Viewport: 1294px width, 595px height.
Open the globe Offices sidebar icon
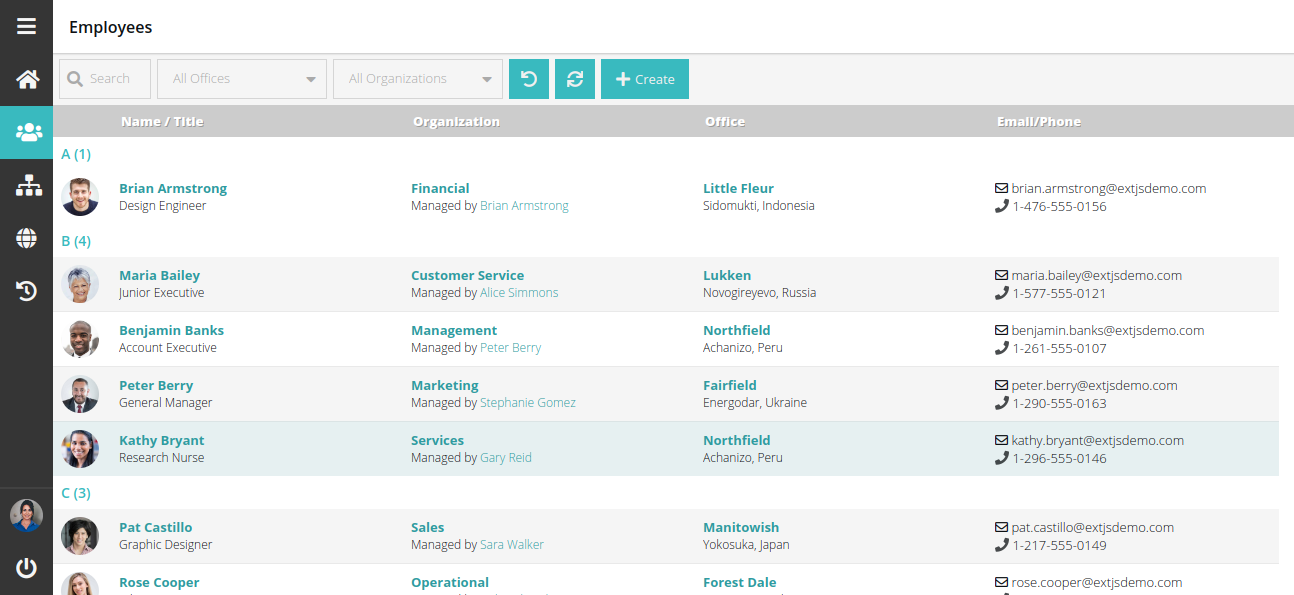(x=26, y=238)
